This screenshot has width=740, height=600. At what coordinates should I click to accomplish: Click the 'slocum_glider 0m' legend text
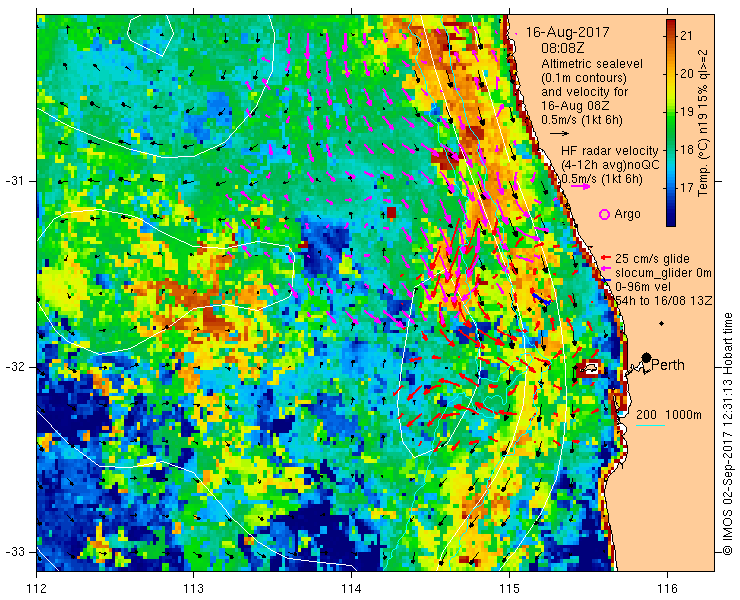pos(663,273)
